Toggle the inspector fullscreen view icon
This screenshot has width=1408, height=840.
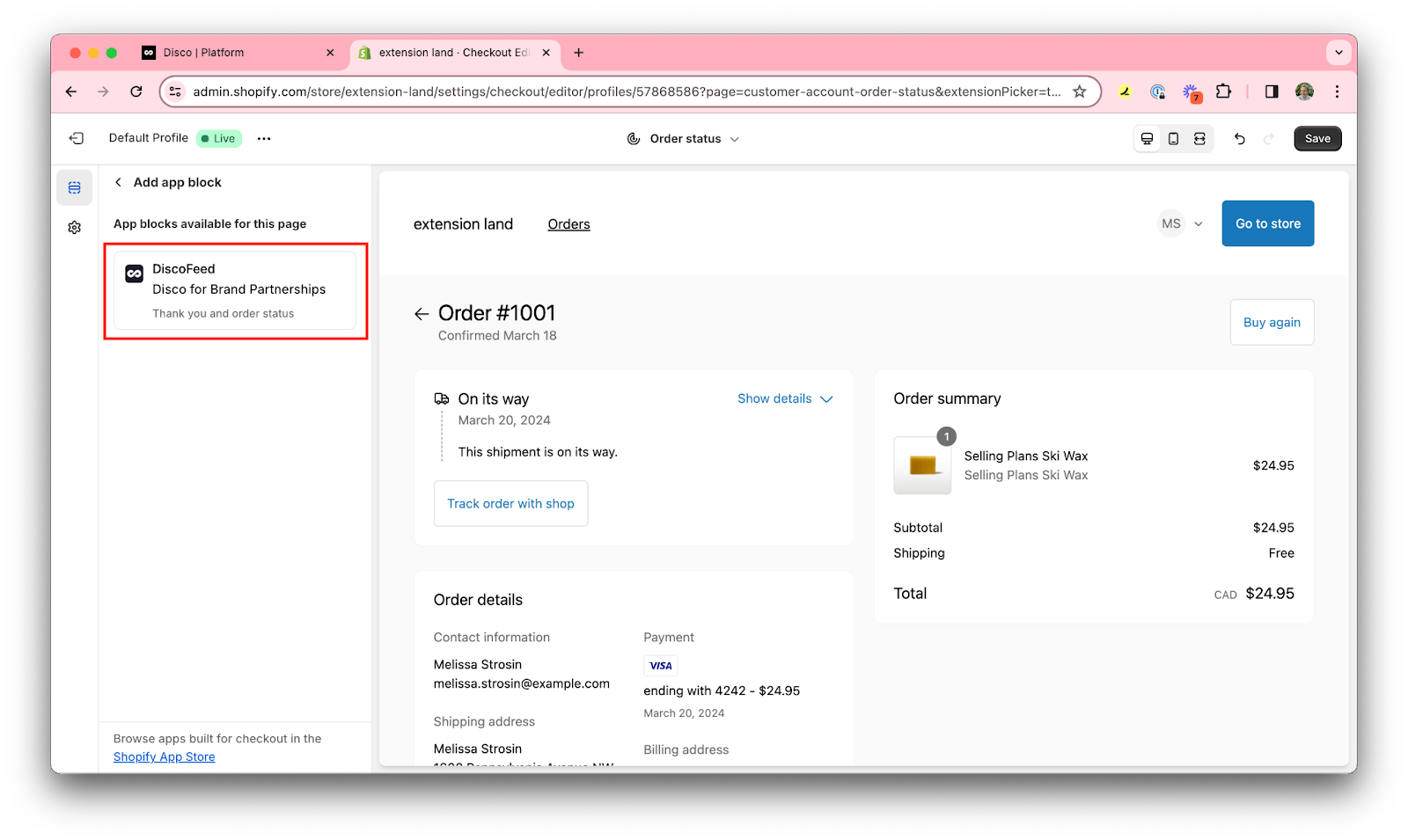(x=1199, y=139)
